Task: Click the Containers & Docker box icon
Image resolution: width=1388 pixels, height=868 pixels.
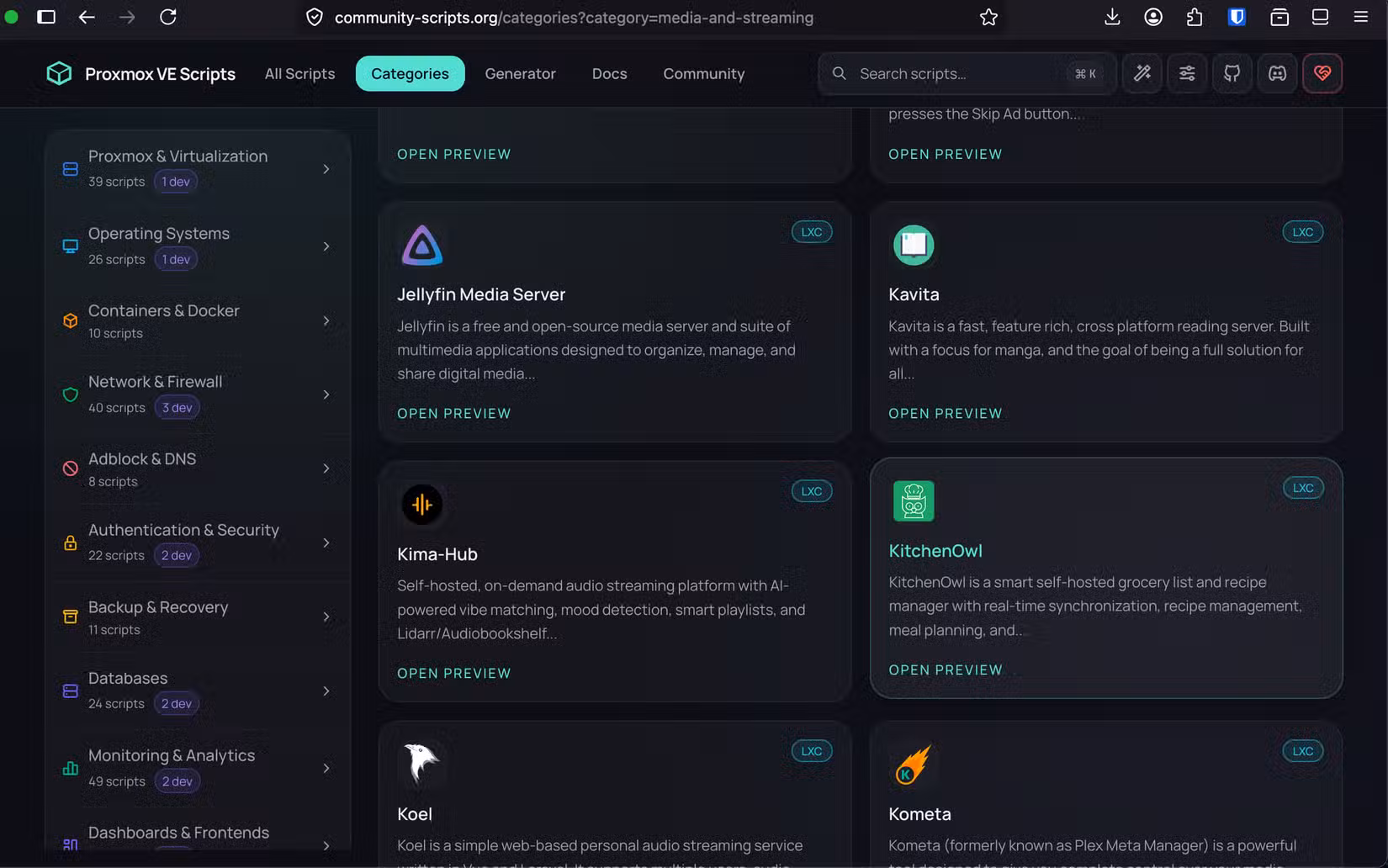Action: point(71,320)
